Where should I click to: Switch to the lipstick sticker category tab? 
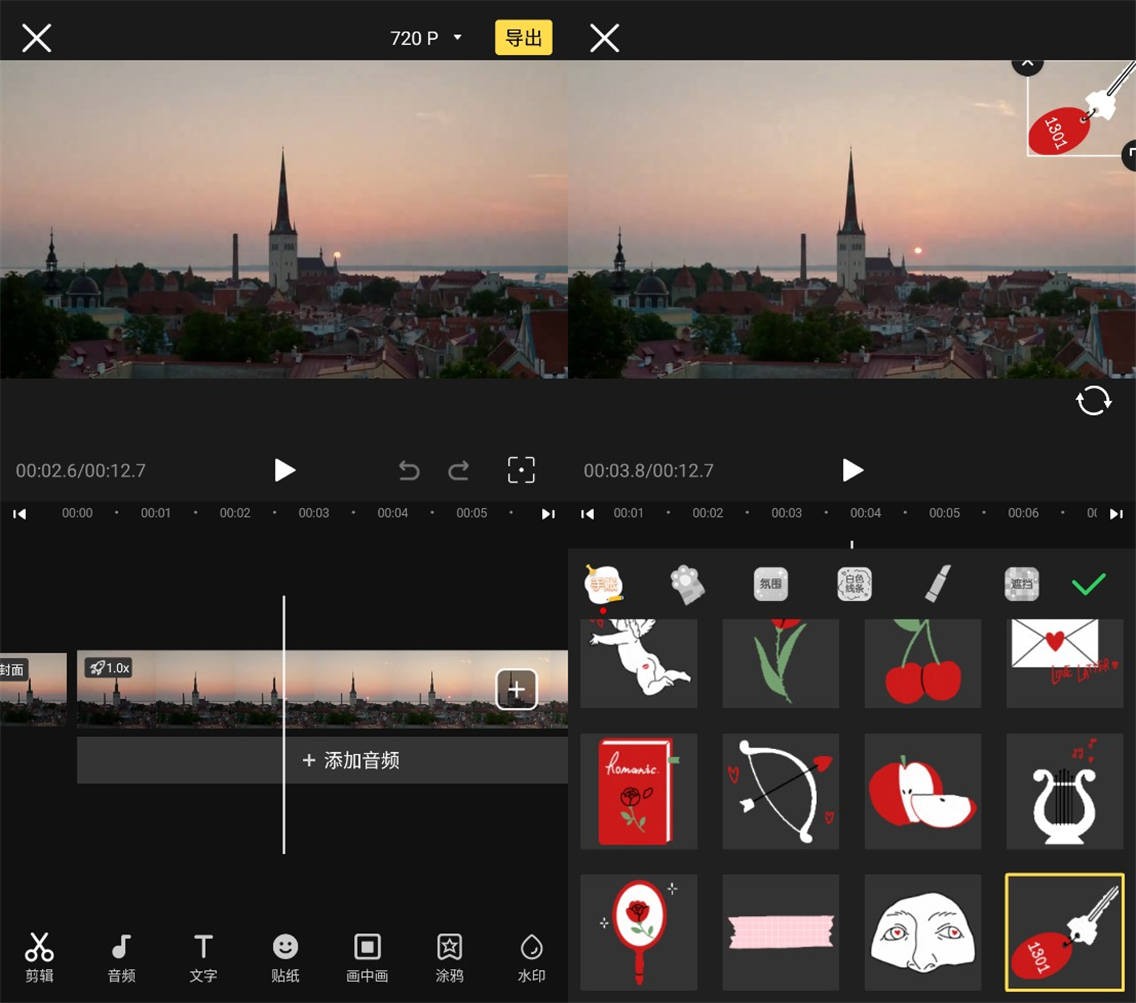coord(937,584)
